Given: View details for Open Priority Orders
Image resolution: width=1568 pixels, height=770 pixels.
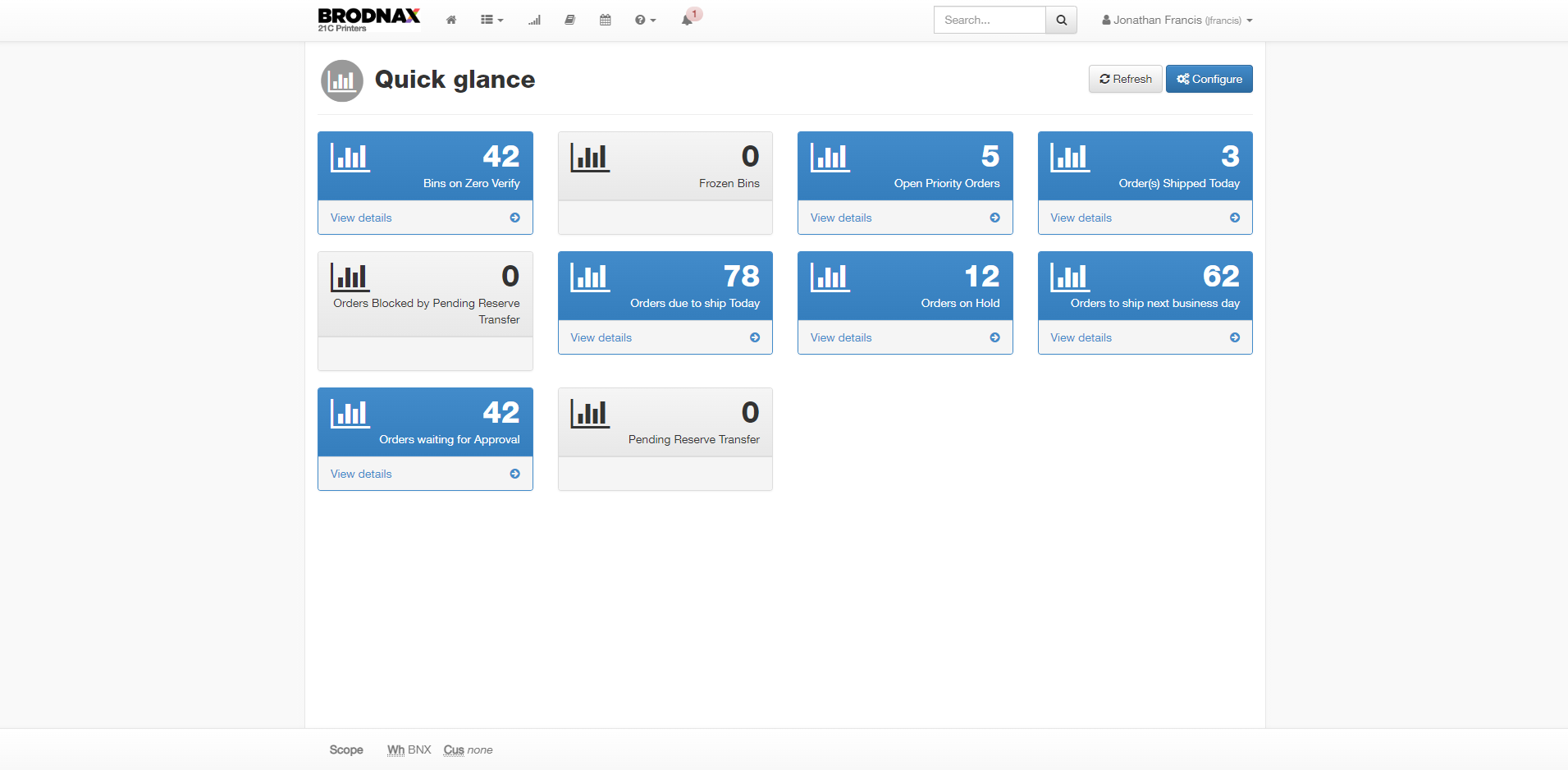Looking at the screenshot, I should (841, 218).
